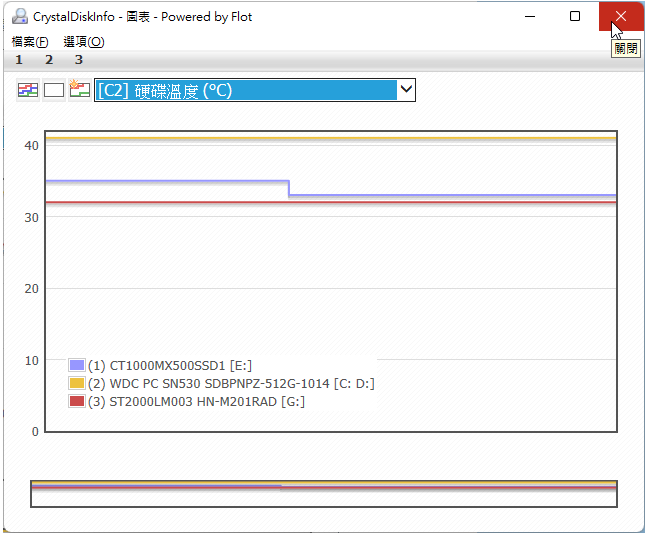This screenshot has width=652, height=539.
Task: Maximize the graph window
Action: (x=575, y=17)
